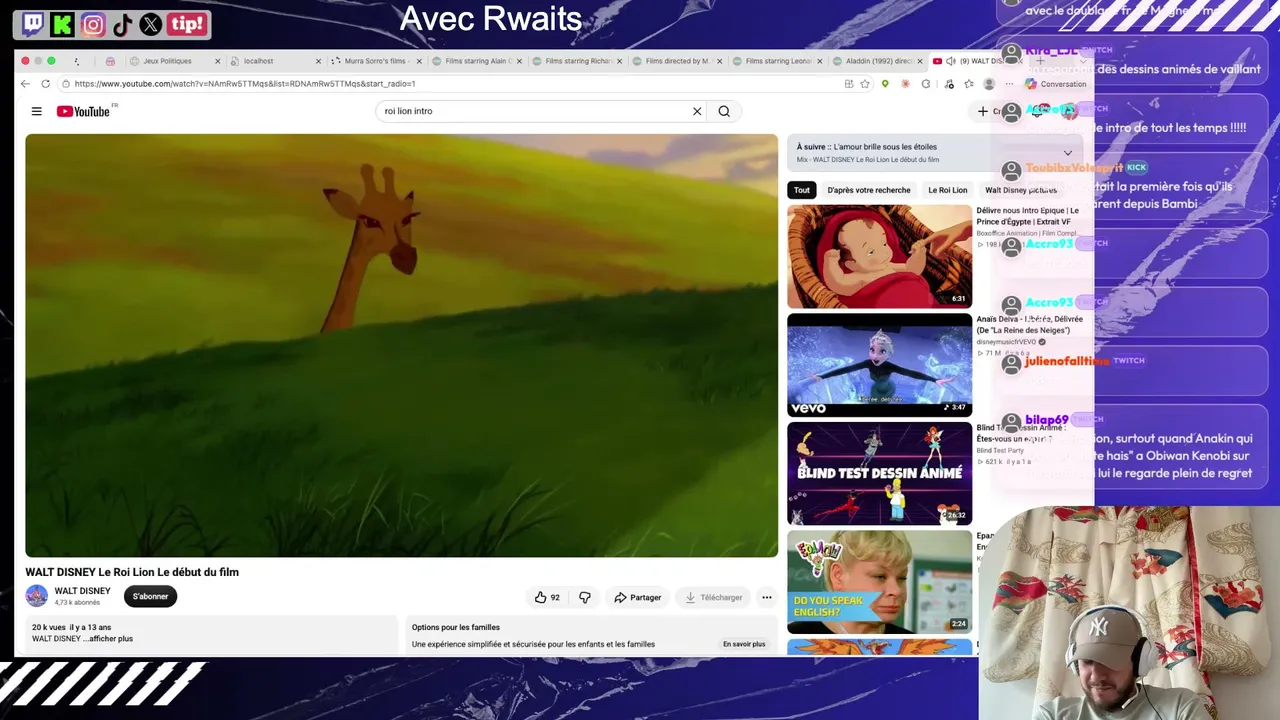Switch to the Films starring Leonardo tab
Image resolution: width=1280 pixels, height=720 pixels.
777,61
